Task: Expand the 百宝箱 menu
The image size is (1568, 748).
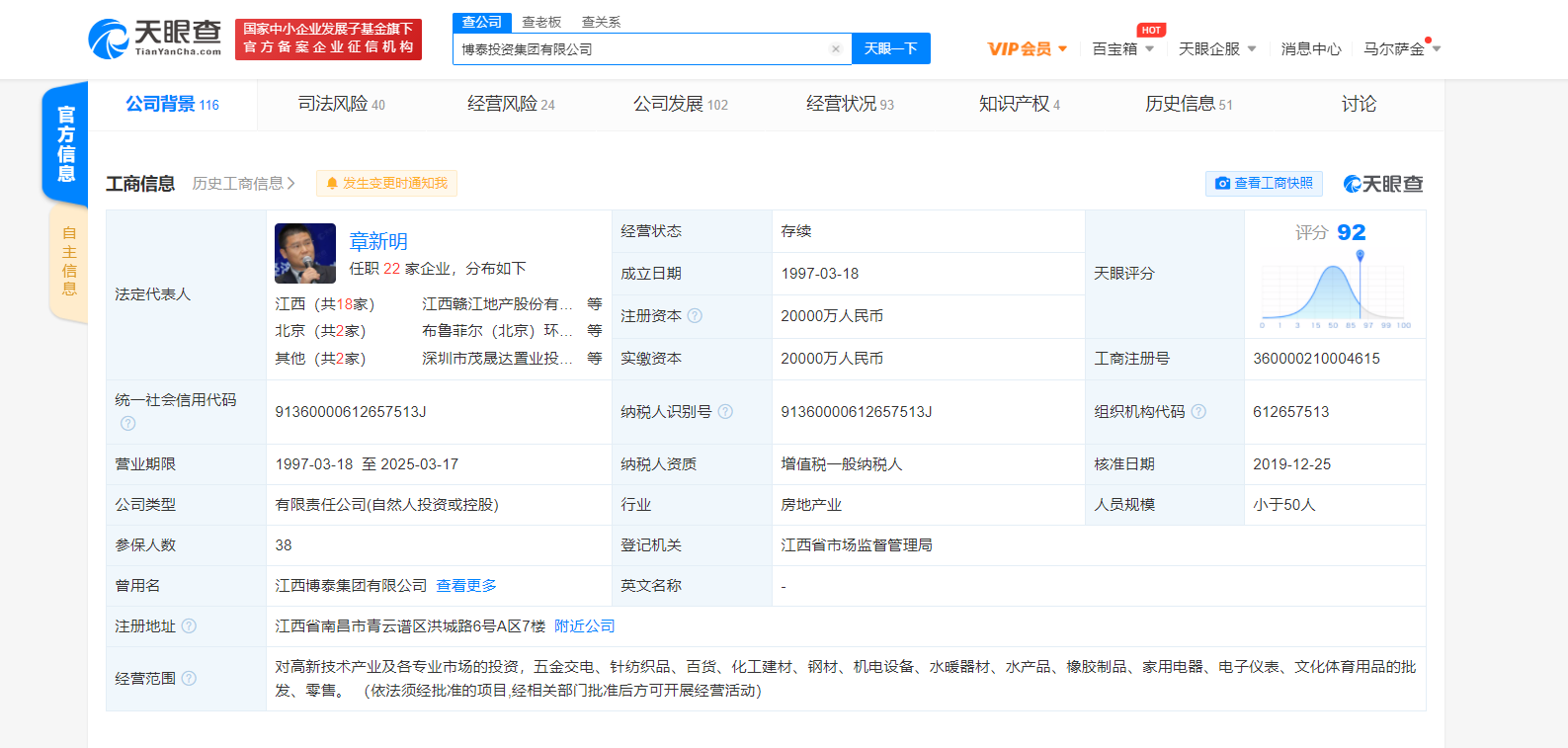Action: point(1122,48)
